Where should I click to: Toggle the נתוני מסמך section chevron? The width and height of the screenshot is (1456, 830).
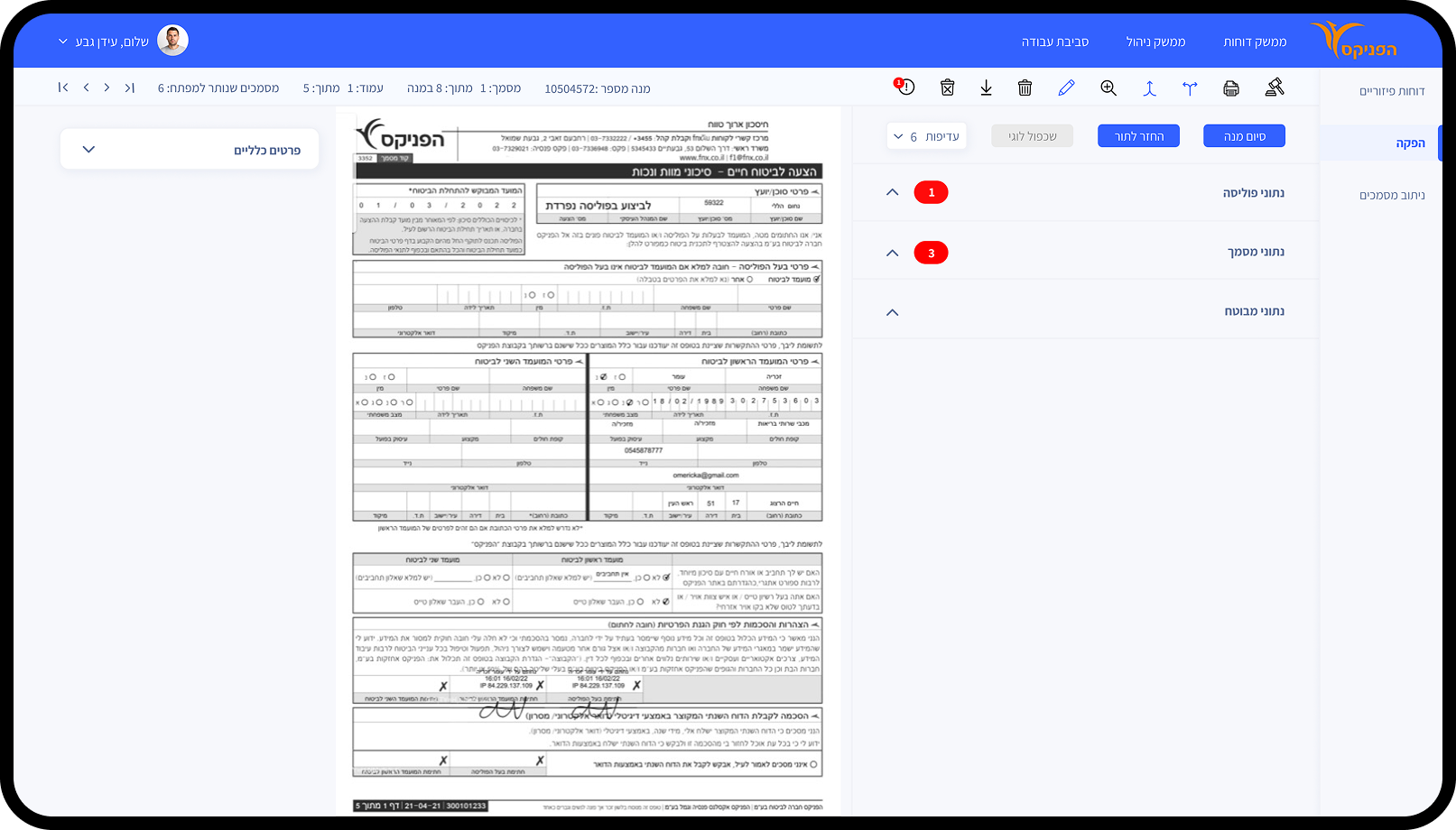click(x=892, y=253)
